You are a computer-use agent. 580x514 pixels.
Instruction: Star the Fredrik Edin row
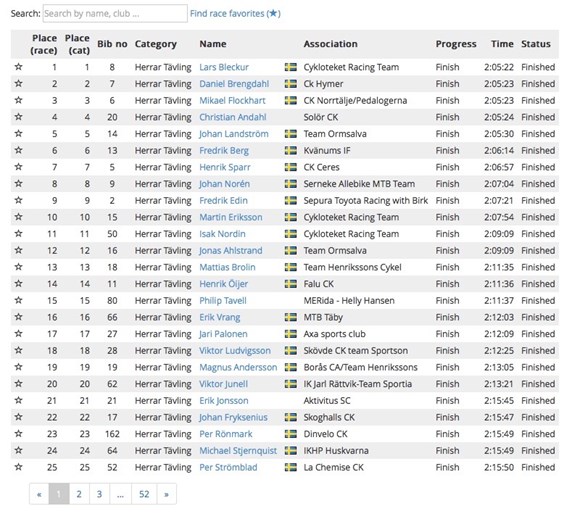[x=18, y=200]
